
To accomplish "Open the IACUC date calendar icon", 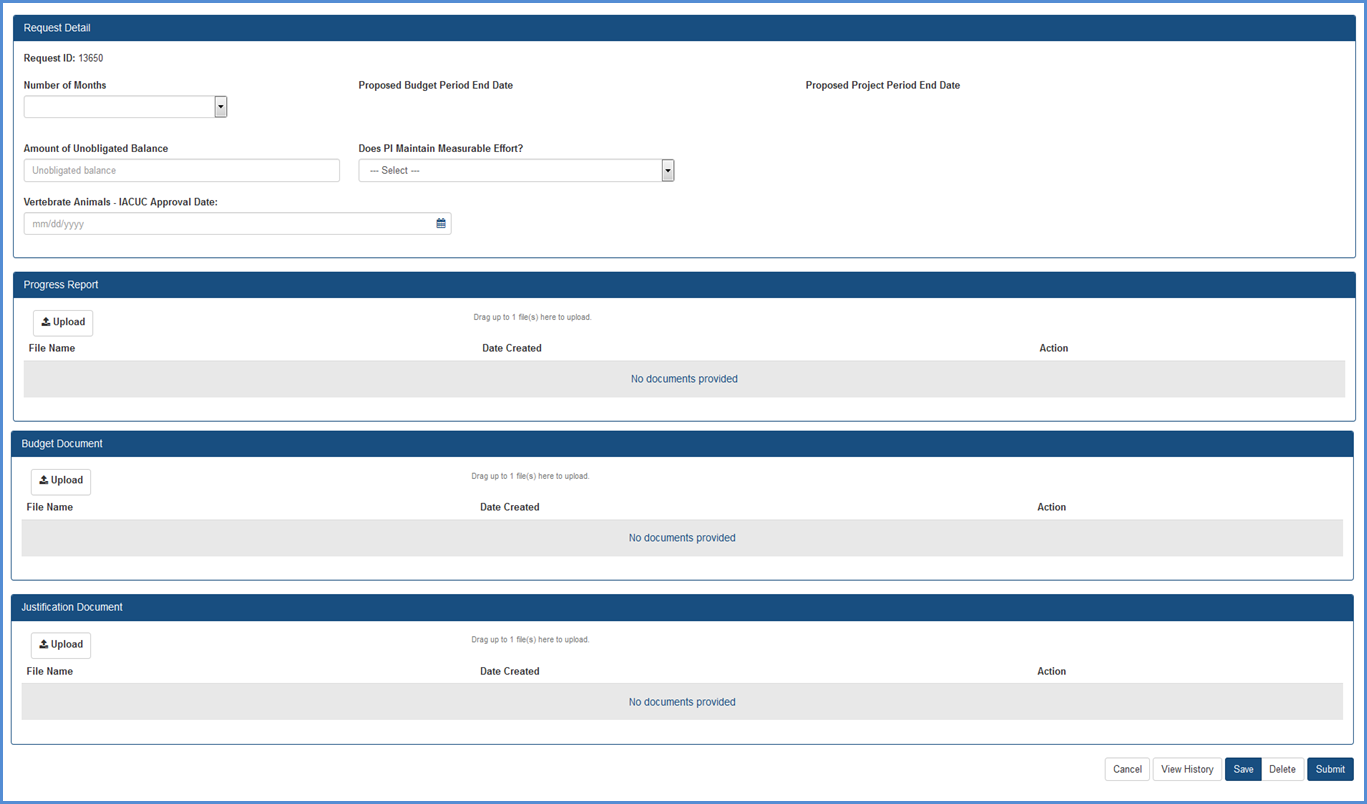I will 441,223.
